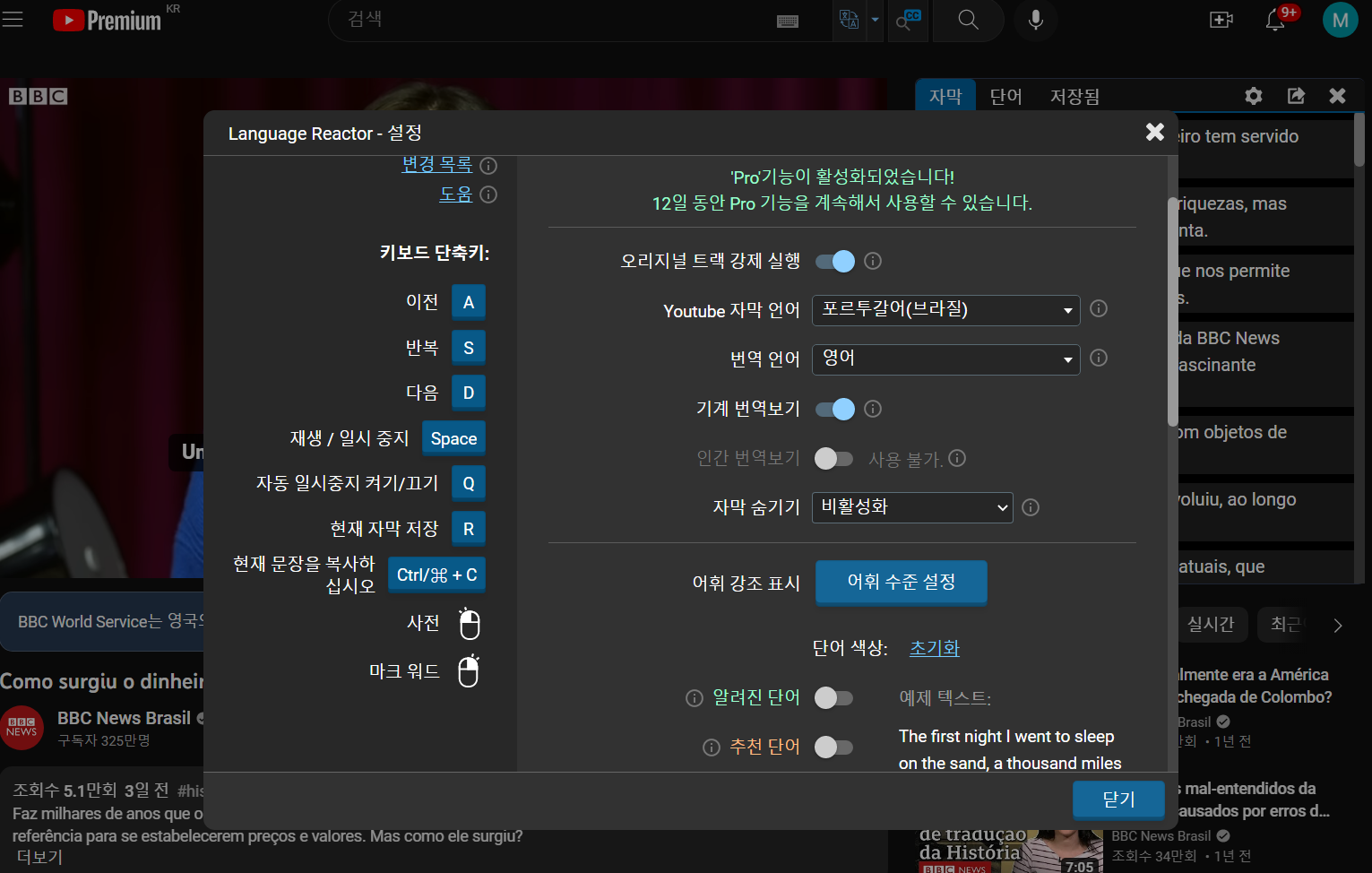Switch to the 단어 tab

click(1006, 96)
